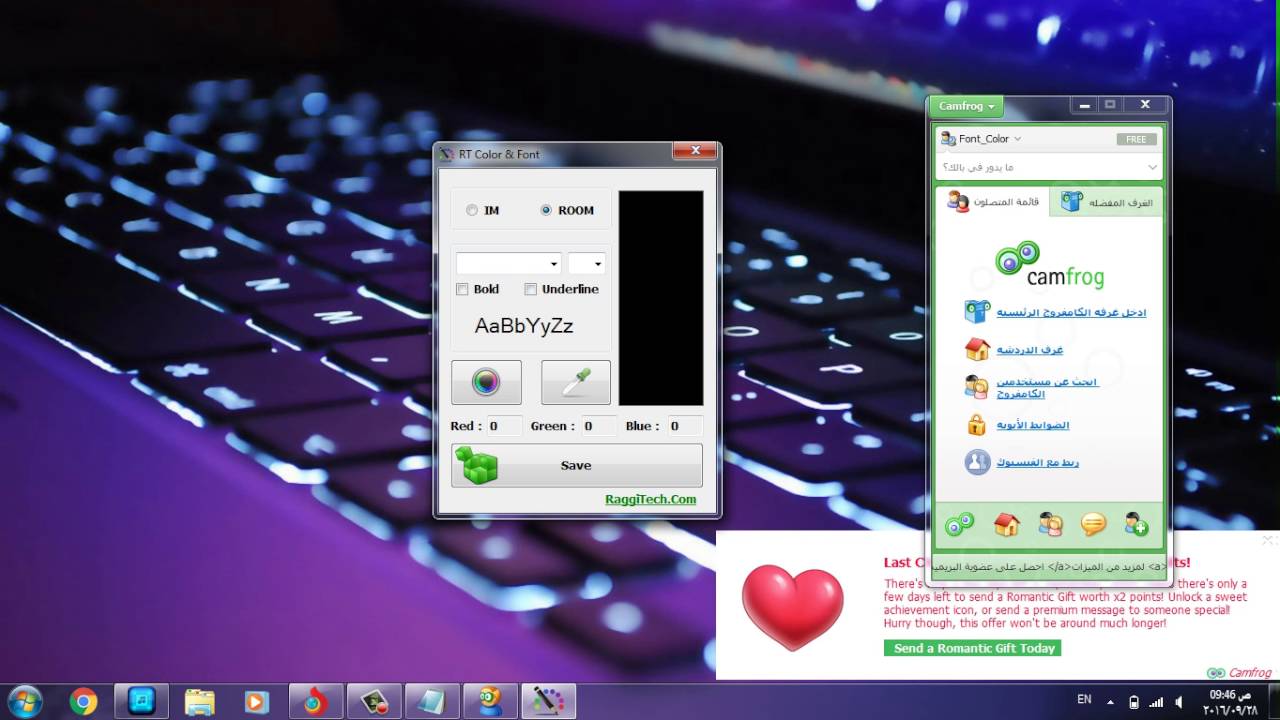This screenshot has width=1280, height=720.
Task: Open the search Camfrog users link
Action: point(1047,388)
